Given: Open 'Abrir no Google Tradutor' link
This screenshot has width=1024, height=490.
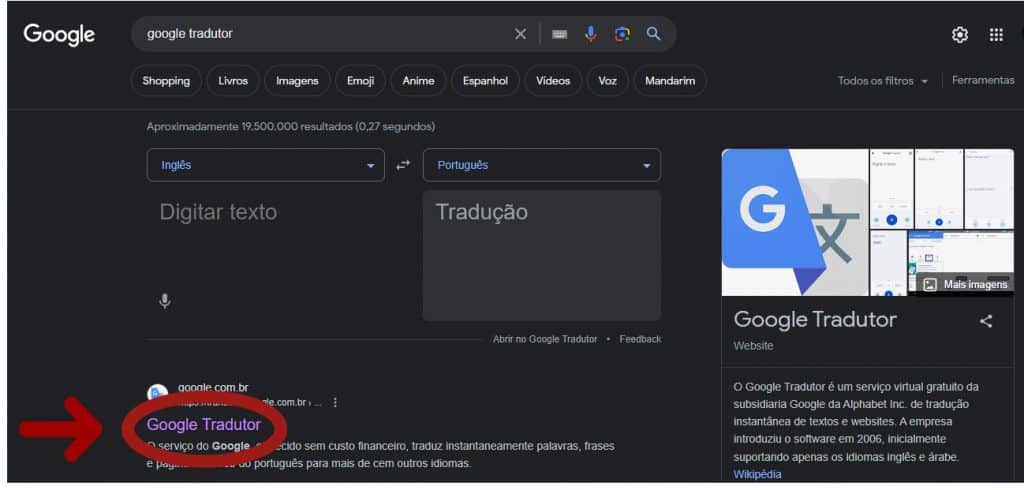Looking at the screenshot, I should [x=545, y=339].
